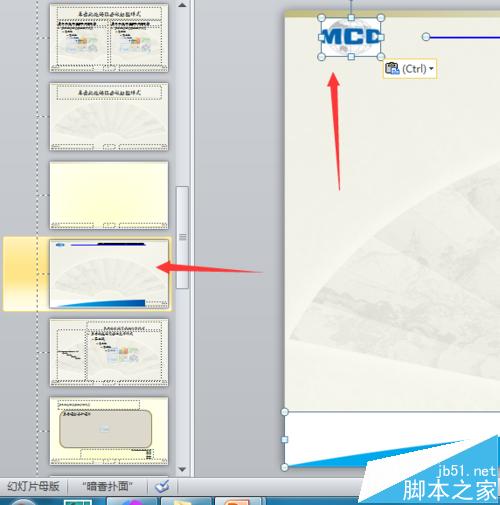This screenshot has width=500, height=505.
Task: Select the highlighted layout thumbnail with blue bar
Action: pyautogui.click(x=109, y=274)
